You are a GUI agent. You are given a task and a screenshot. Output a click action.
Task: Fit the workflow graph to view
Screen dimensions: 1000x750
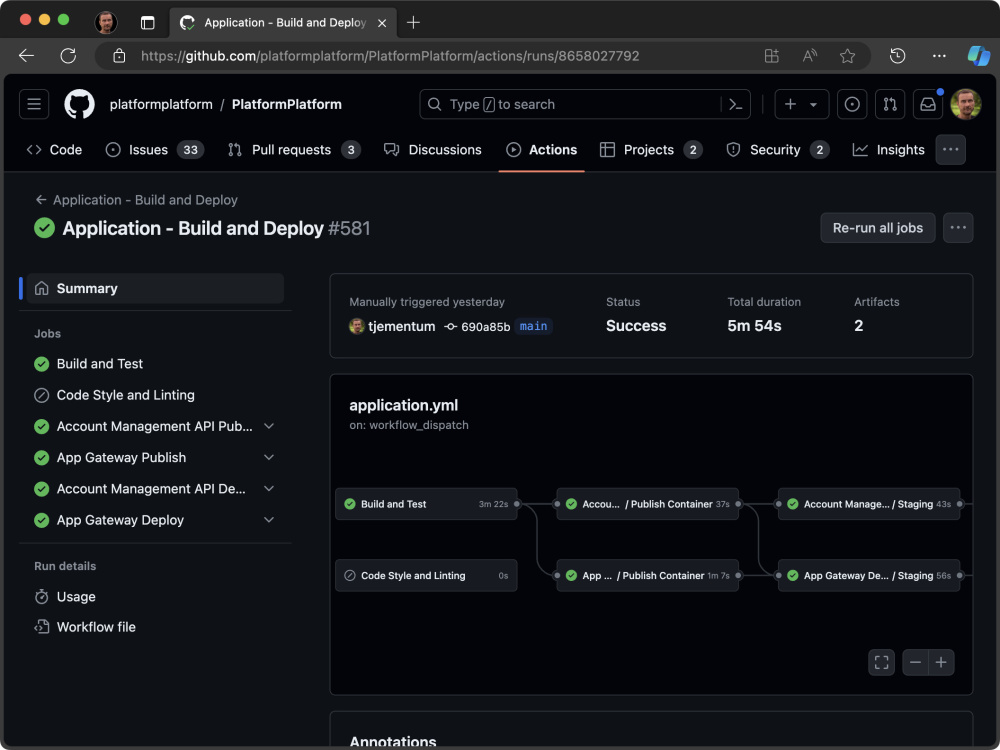(881, 662)
